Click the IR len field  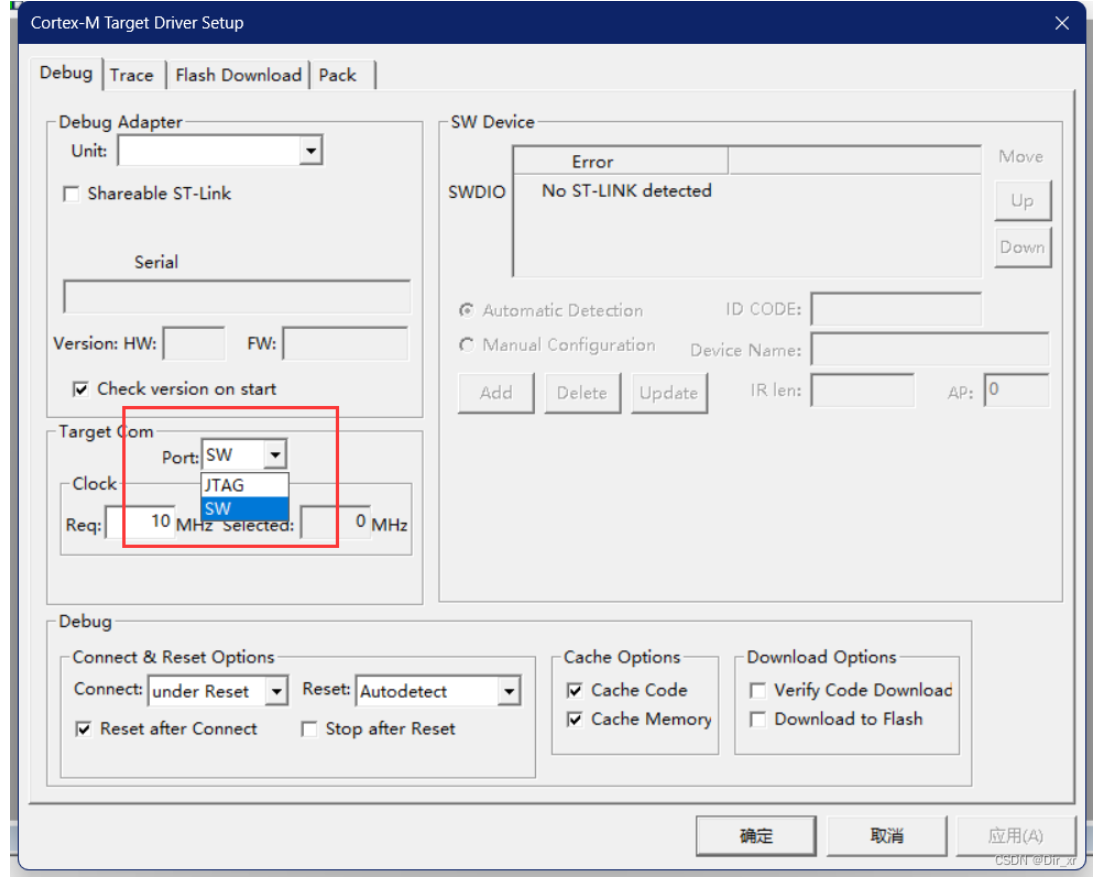click(x=863, y=390)
